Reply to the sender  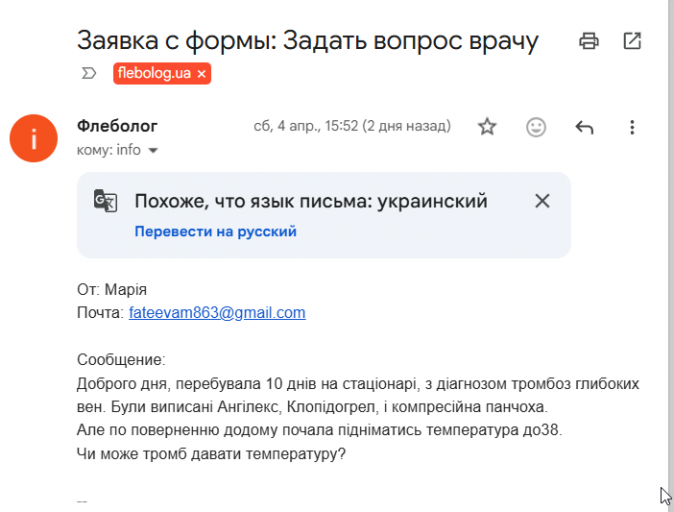(585, 127)
